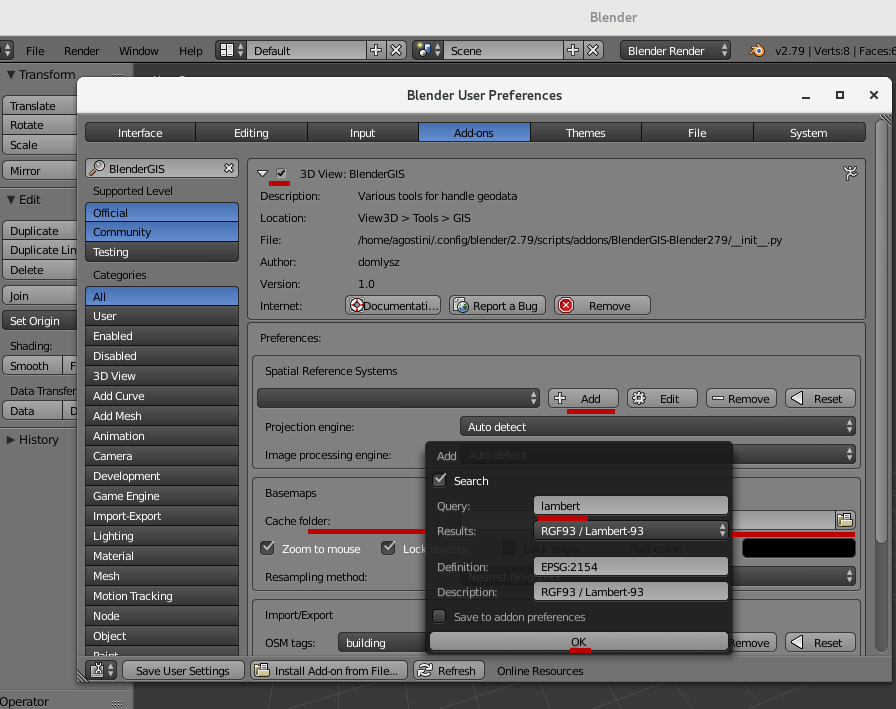Refresh the add-ons list
The width and height of the screenshot is (896, 709).
click(449, 670)
